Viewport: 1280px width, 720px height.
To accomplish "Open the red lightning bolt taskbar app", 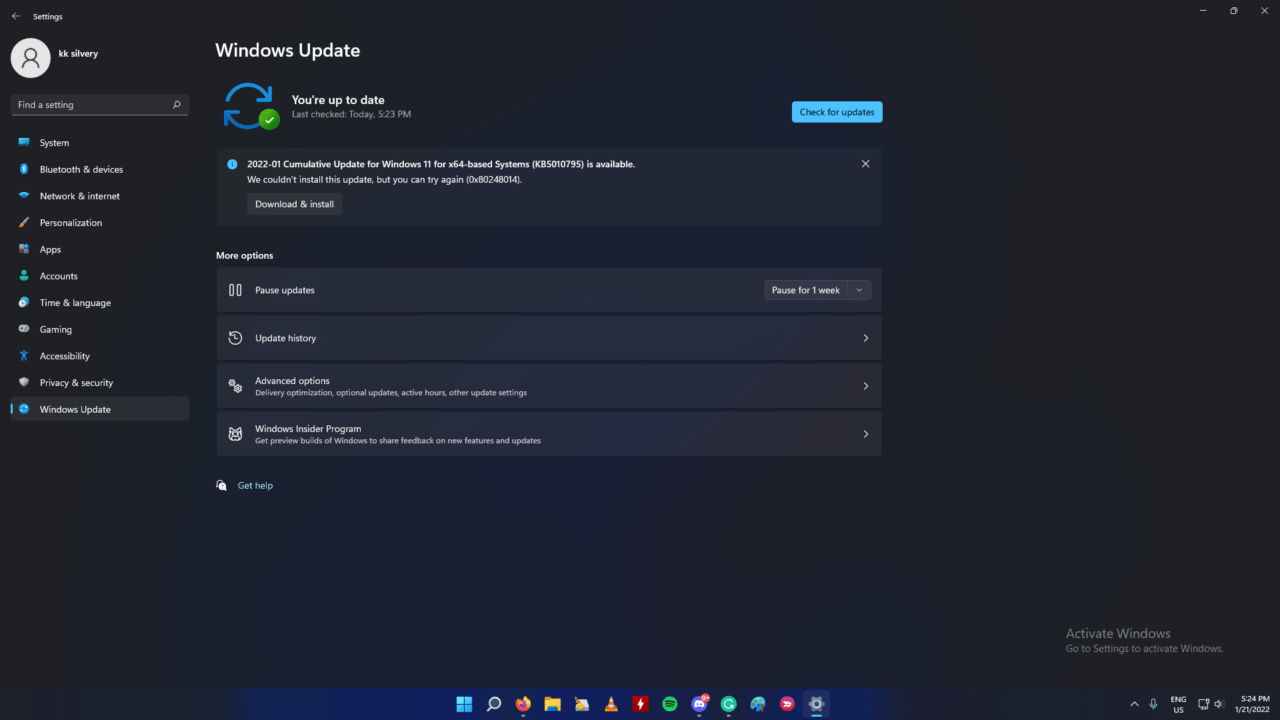I will [x=641, y=704].
